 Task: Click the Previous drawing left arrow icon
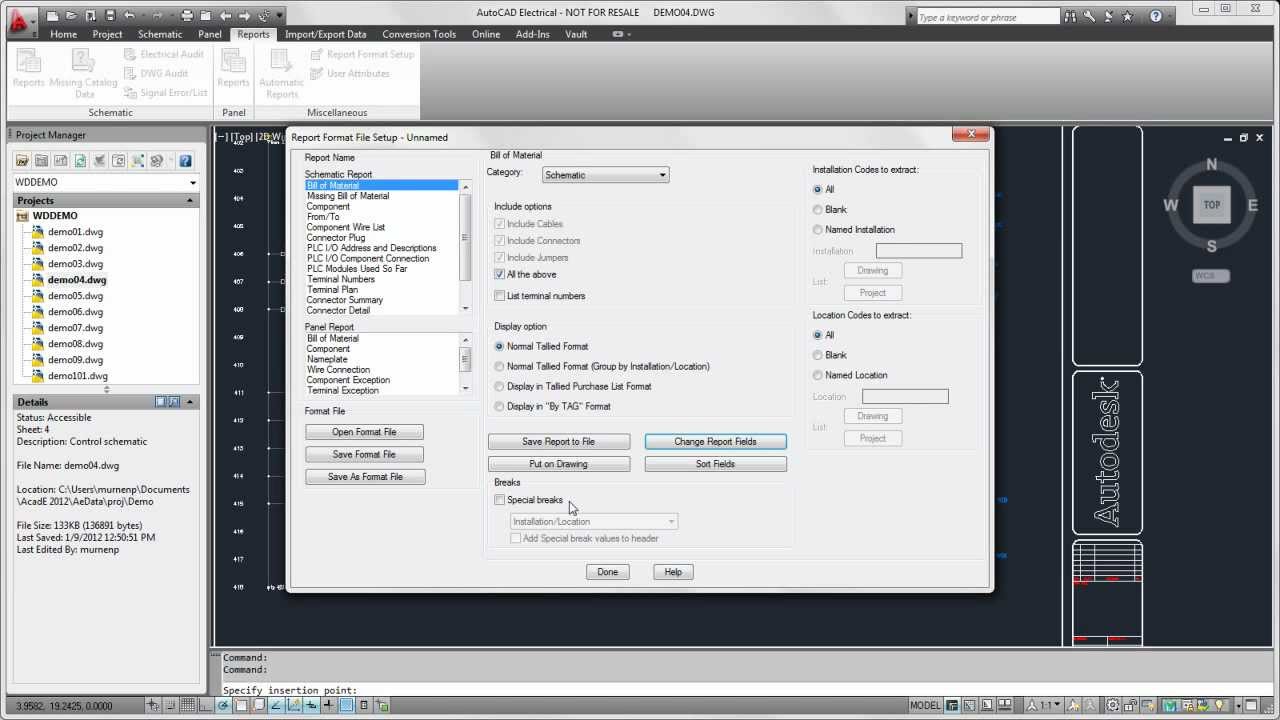[225, 15]
